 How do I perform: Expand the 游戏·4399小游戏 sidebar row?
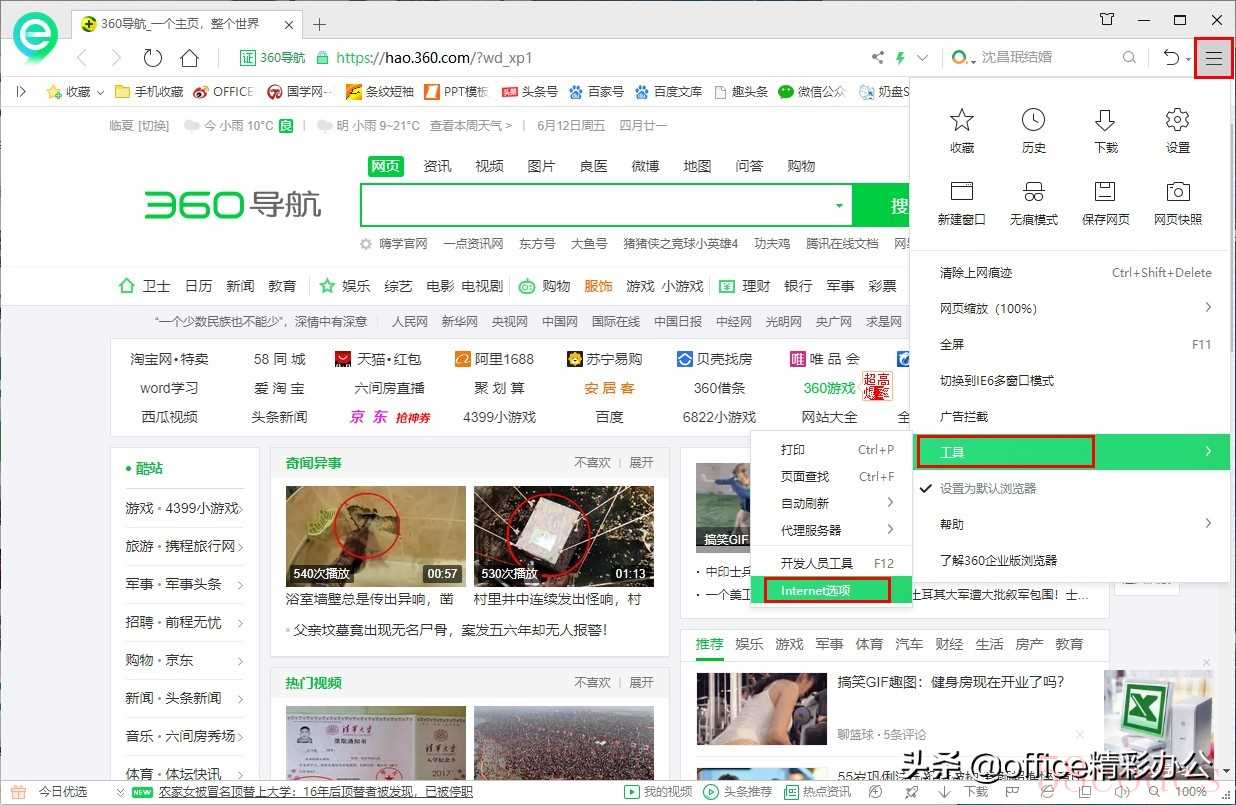[184, 508]
